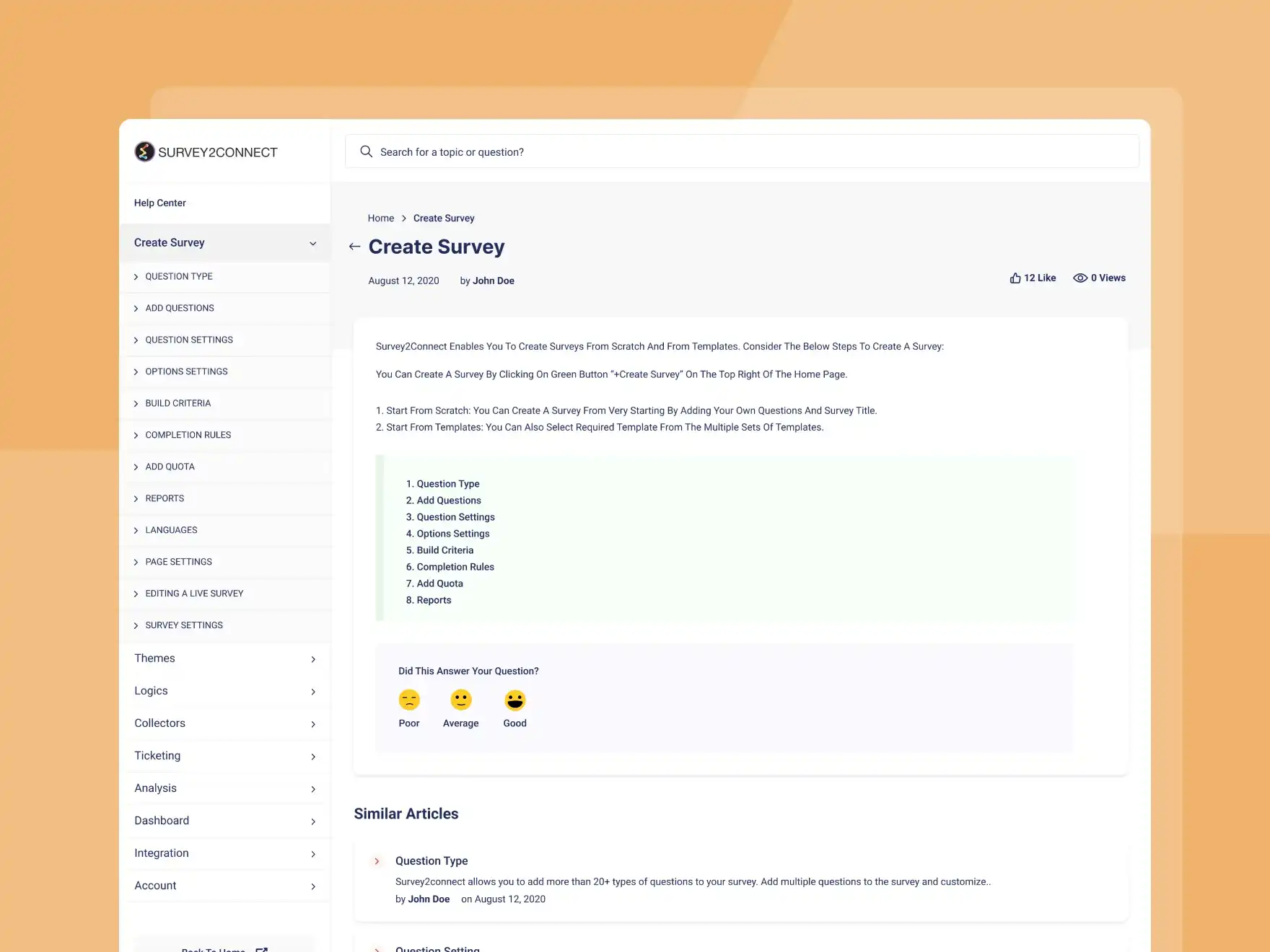Screen dimensions: 1270x952
Task: Open the 'Add Questions' list link in article
Action: (x=449, y=501)
